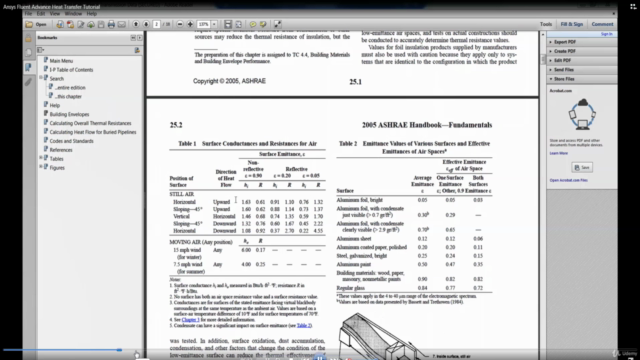Open the Building Envelopes bookmark
Screen dimensions: 640x360
click(x=69, y=114)
